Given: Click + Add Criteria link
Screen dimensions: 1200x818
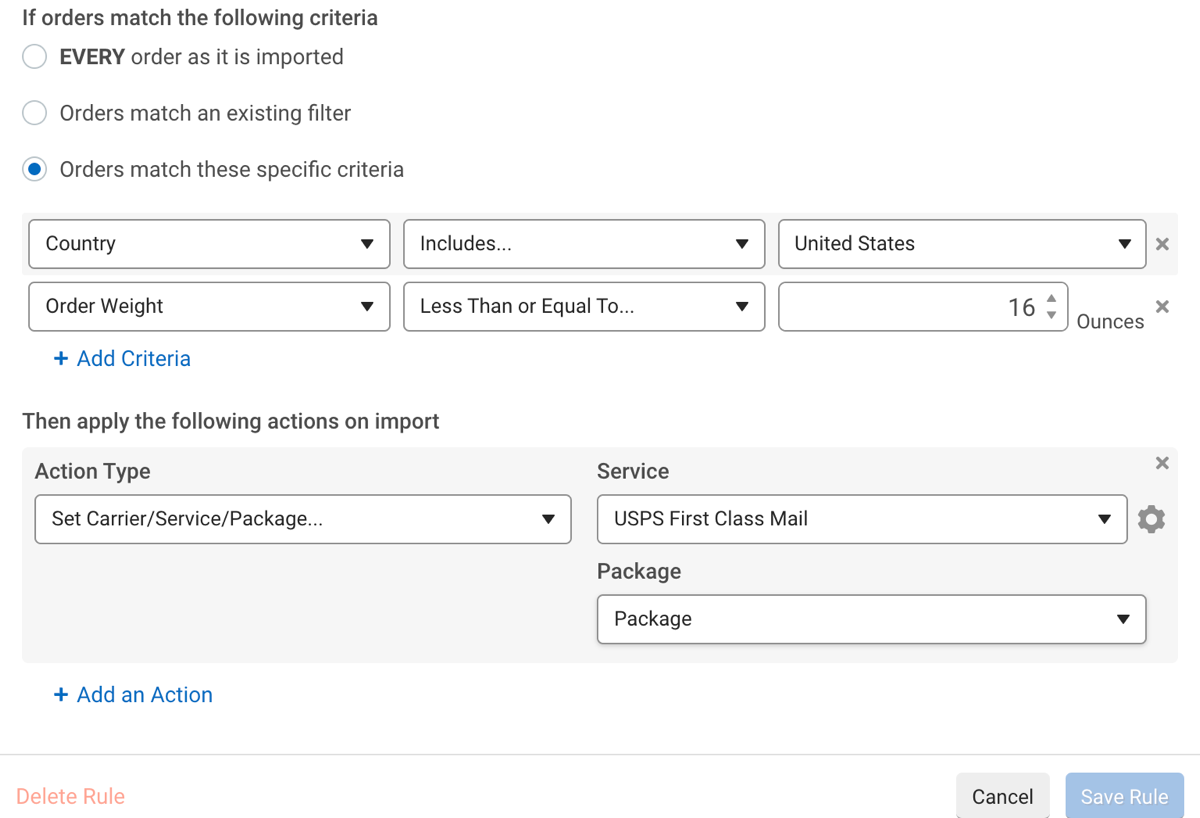Looking at the screenshot, I should click(x=122, y=358).
